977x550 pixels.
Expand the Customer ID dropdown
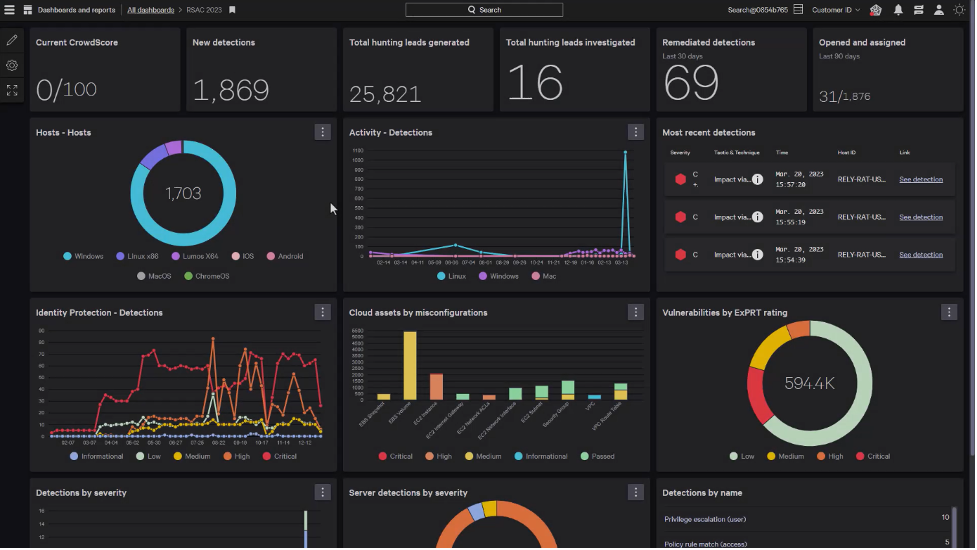click(836, 10)
